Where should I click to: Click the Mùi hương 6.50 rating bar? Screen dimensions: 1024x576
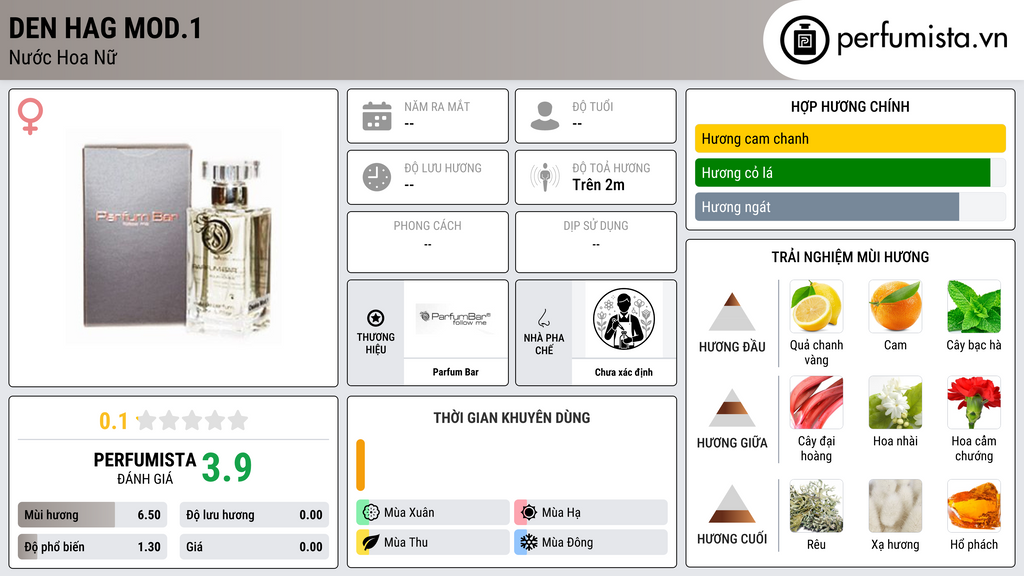click(x=92, y=515)
